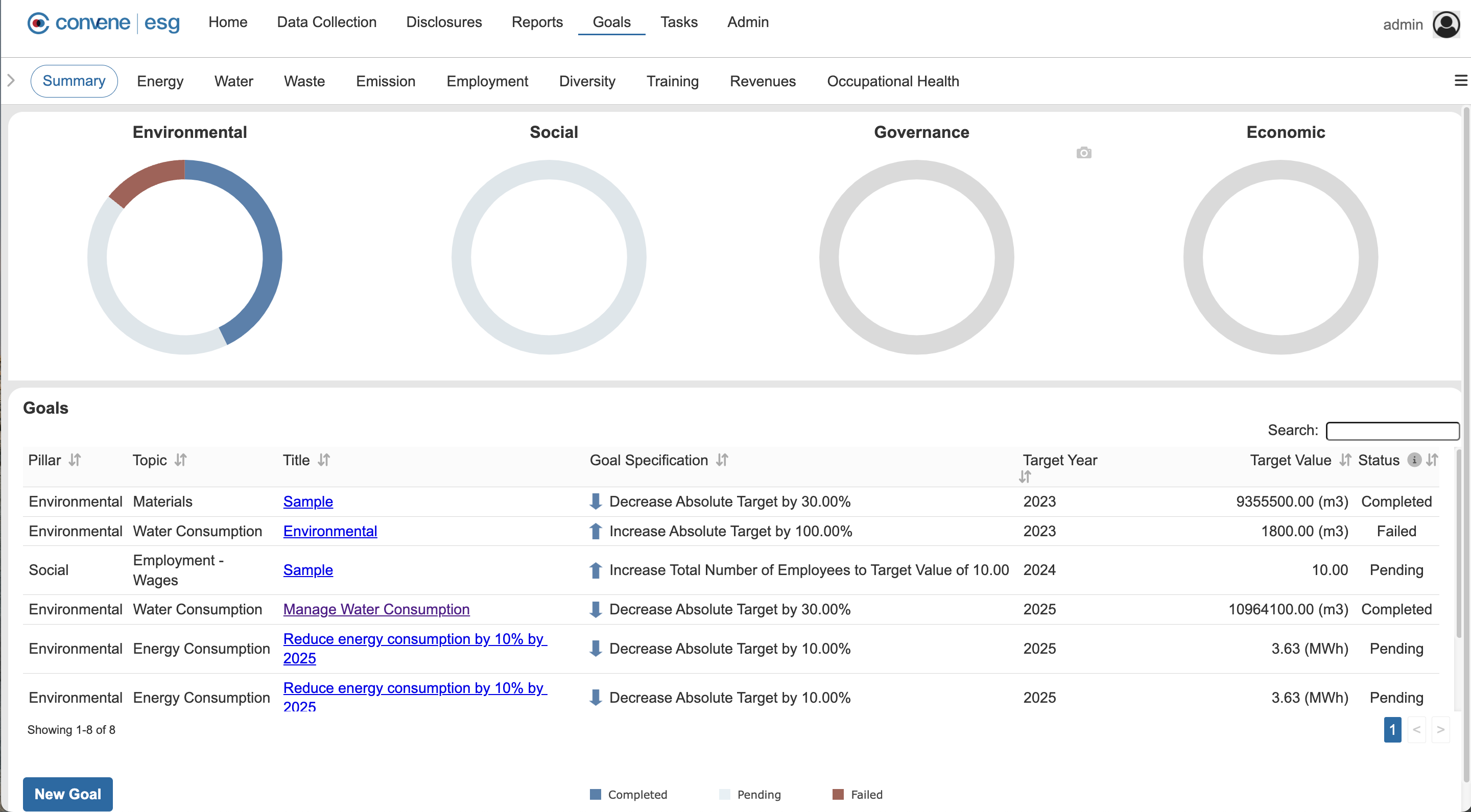Switch to the Goals navigation item
Image resolution: width=1471 pixels, height=812 pixels.
coord(611,21)
